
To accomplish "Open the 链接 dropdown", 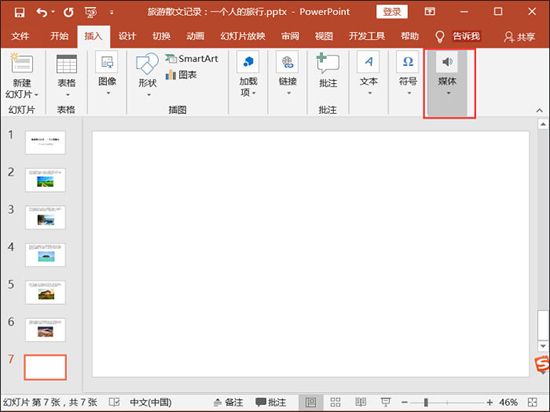I will (x=288, y=74).
